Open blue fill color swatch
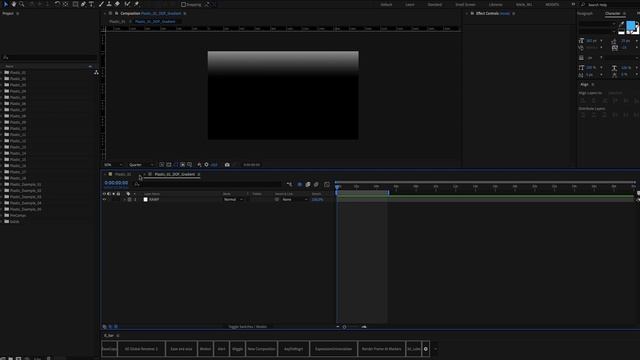 coord(631,26)
